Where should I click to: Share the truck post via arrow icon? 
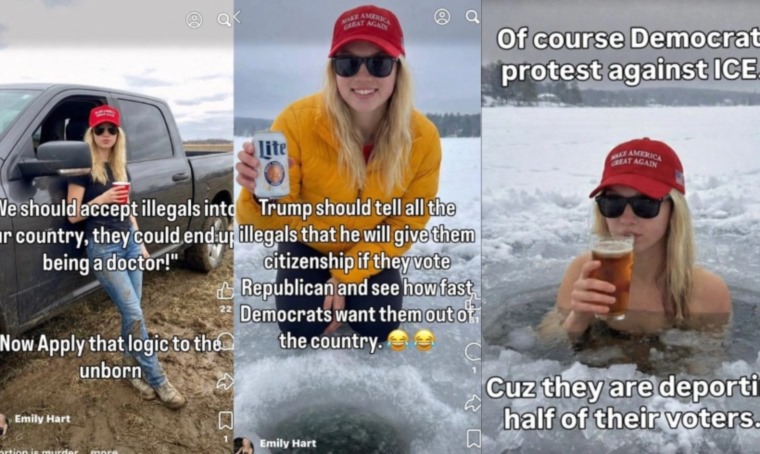[225, 381]
